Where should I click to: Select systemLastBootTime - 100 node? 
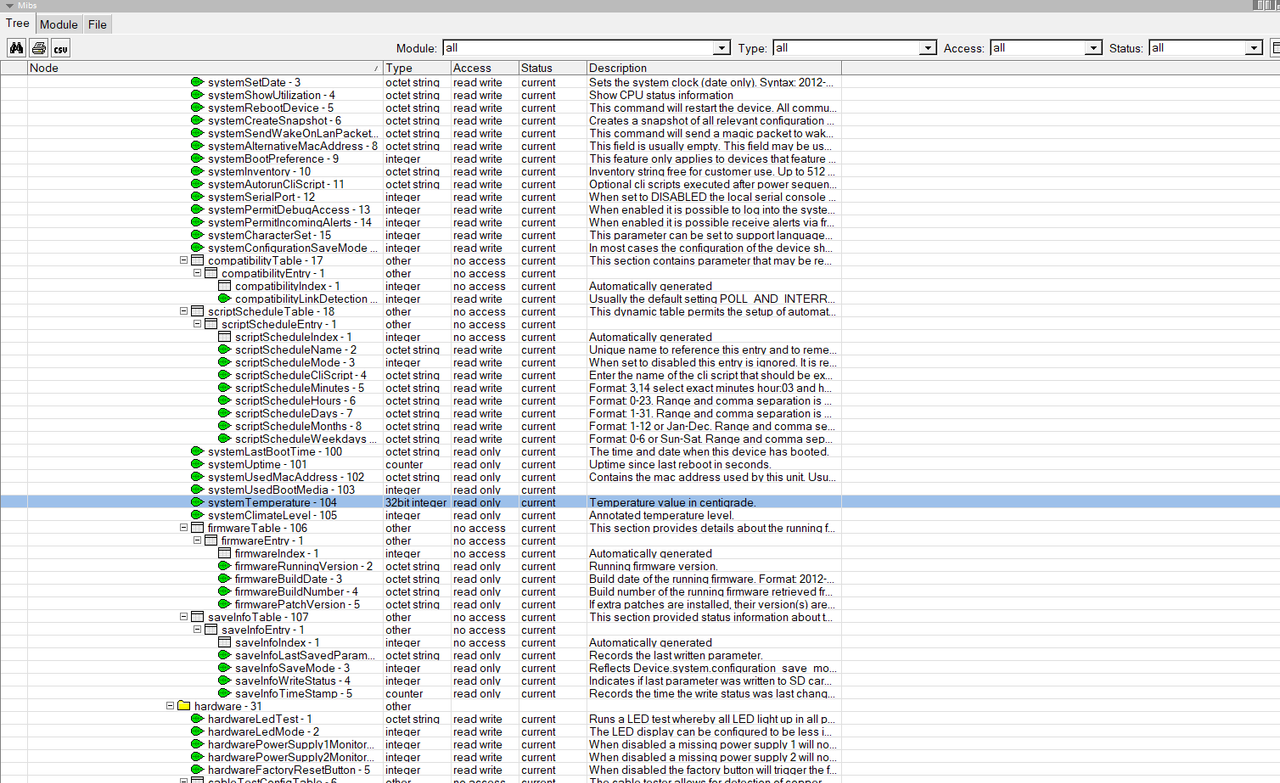[x=275, y=452]
